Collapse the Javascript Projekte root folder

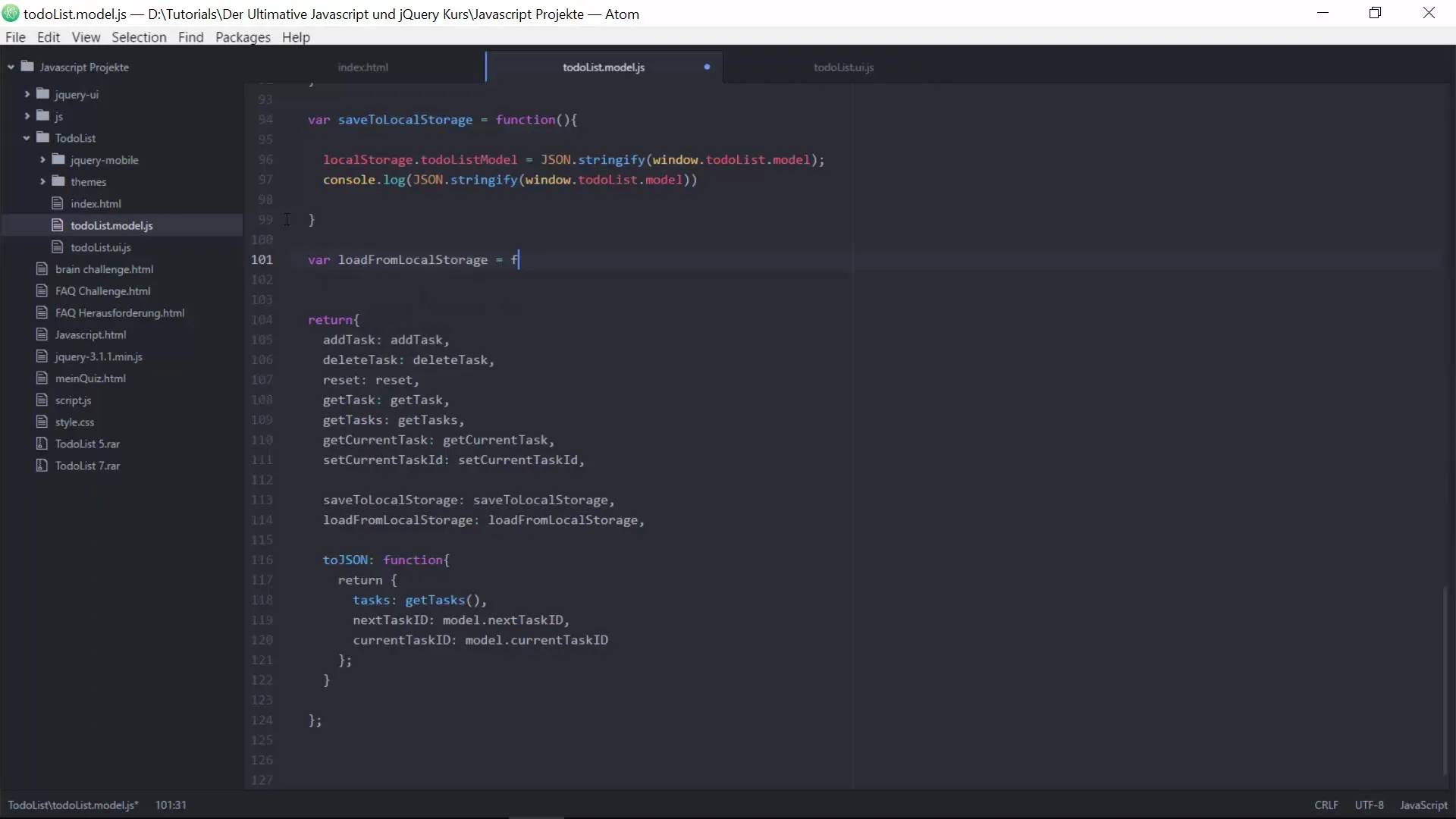click(x=11, y=67)
